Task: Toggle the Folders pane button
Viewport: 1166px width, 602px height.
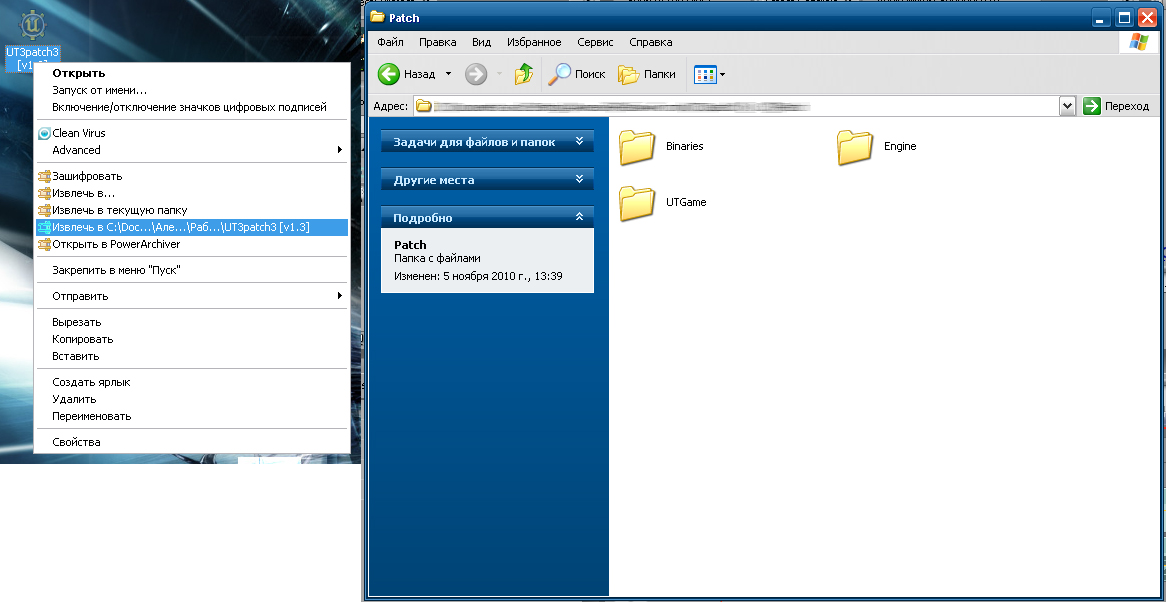Action: click(629, 74)
